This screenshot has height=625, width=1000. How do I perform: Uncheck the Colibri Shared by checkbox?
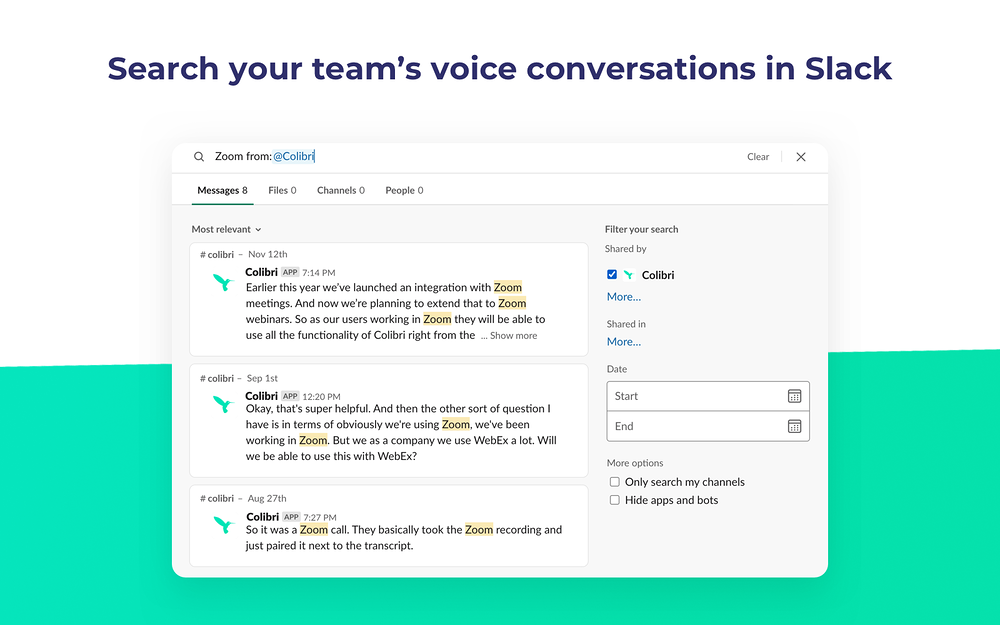coord(612,275)
